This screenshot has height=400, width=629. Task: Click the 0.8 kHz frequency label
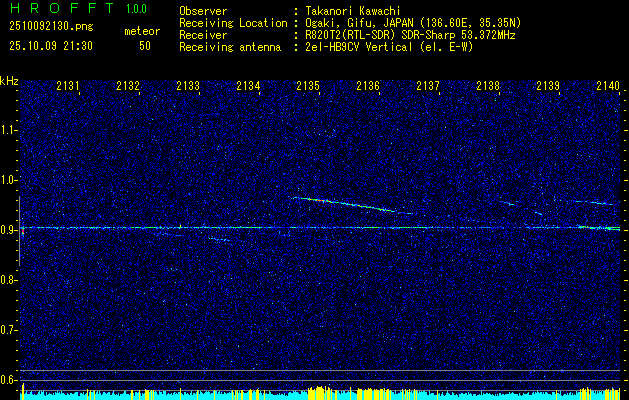9,280
